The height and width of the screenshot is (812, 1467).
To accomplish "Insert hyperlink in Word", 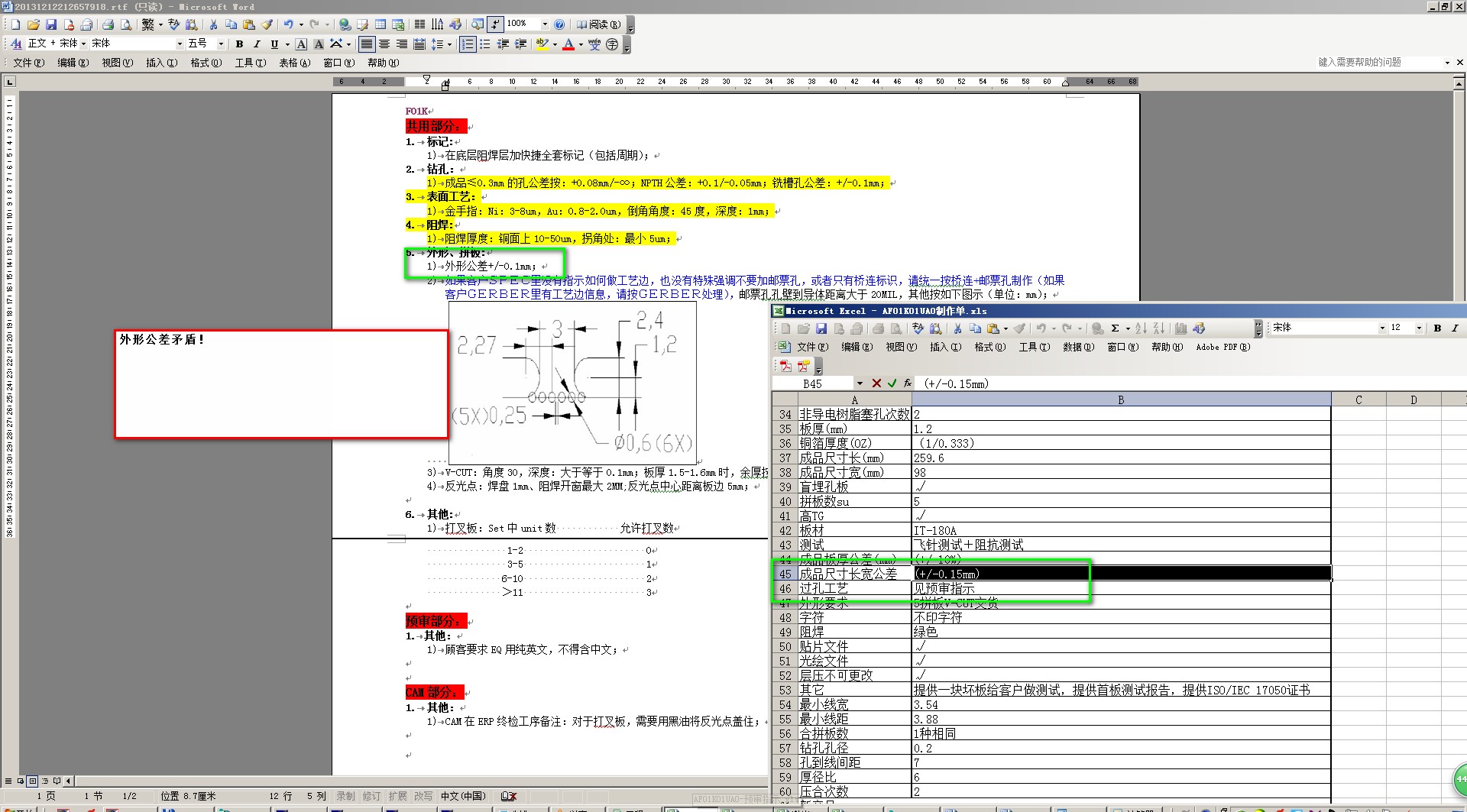I will pyautogui.click(x=345, y=24).
